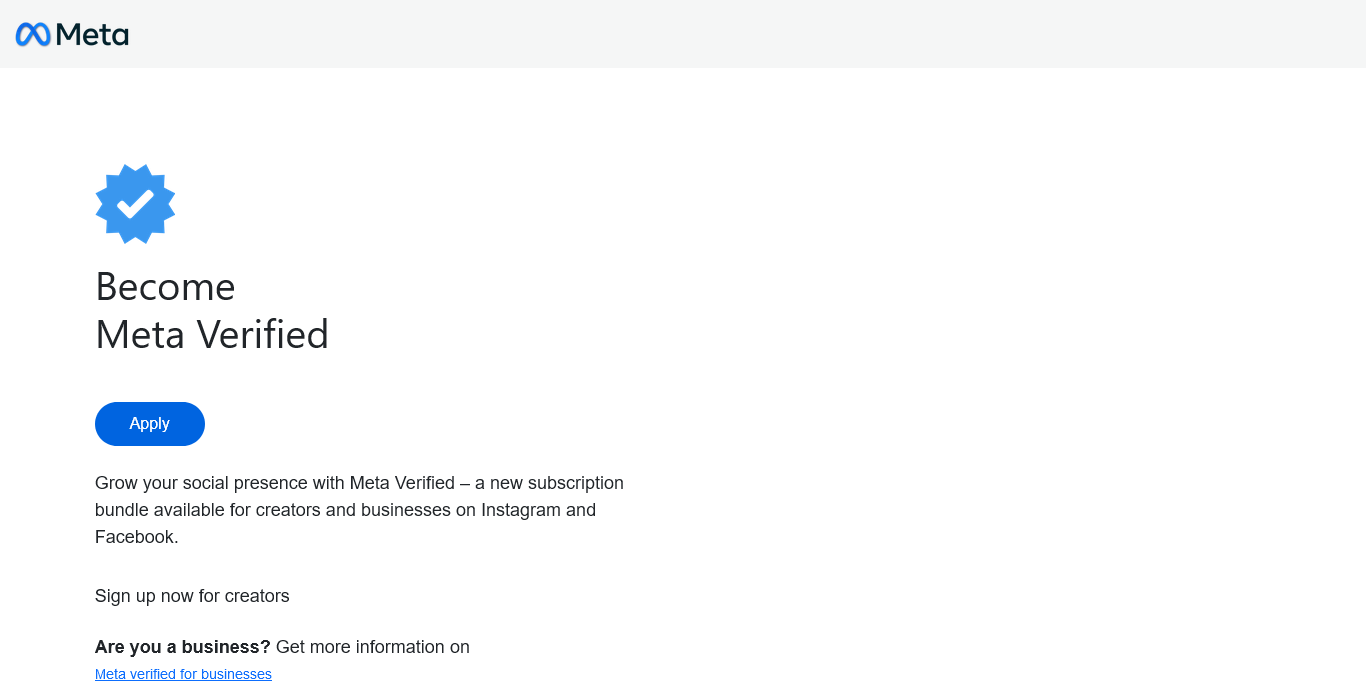
Task: Click white checkmark inside verified badge
Action: pyautogui.click(x=135, y=204)
